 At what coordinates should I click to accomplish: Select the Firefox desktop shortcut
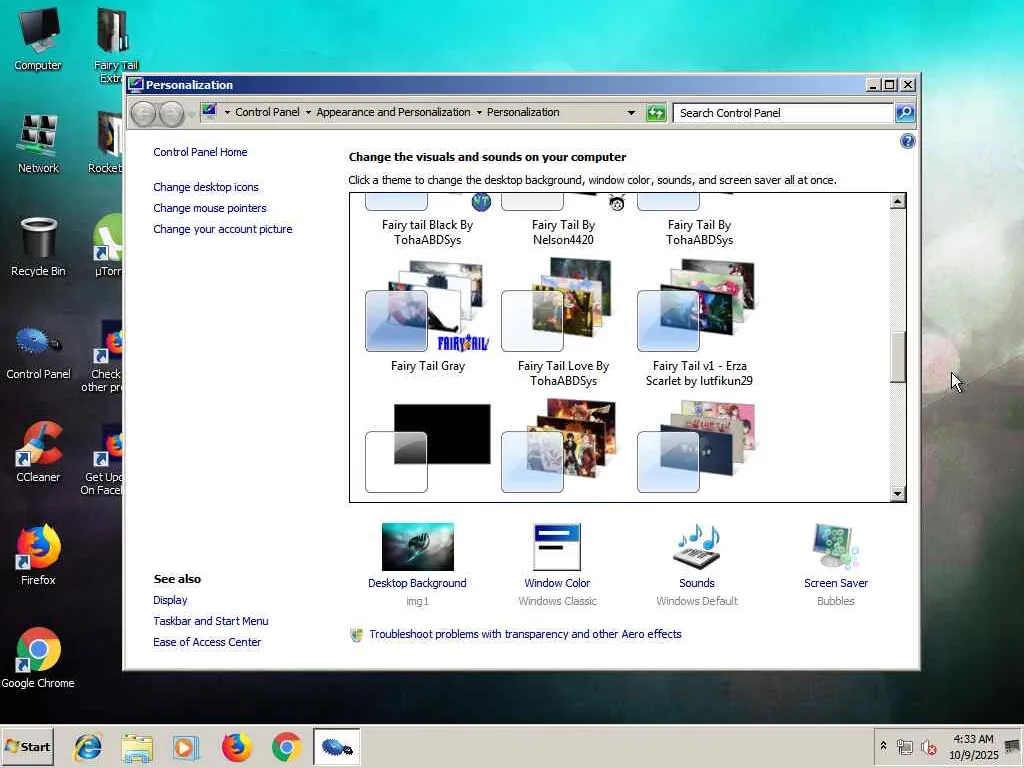38,554
